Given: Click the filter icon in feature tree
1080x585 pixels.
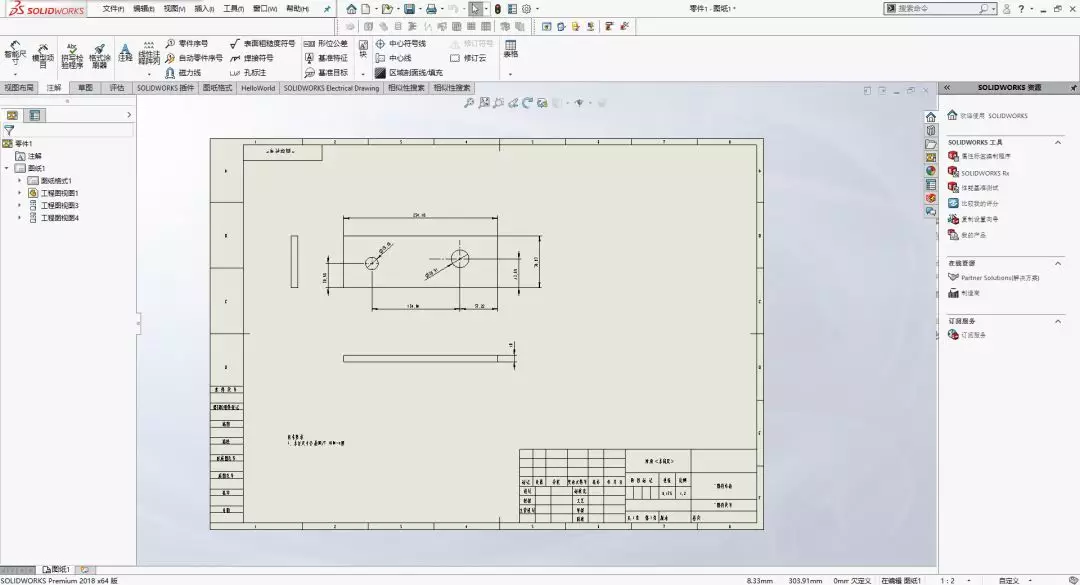Looking at the screenshot, I should [9, 130].
